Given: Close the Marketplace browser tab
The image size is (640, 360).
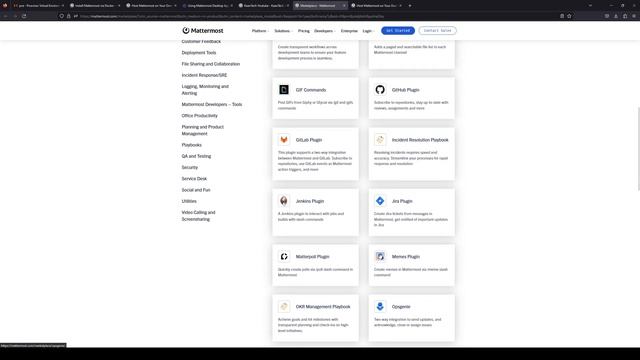Looking at the screenshot, I should [x=344, y=6].
